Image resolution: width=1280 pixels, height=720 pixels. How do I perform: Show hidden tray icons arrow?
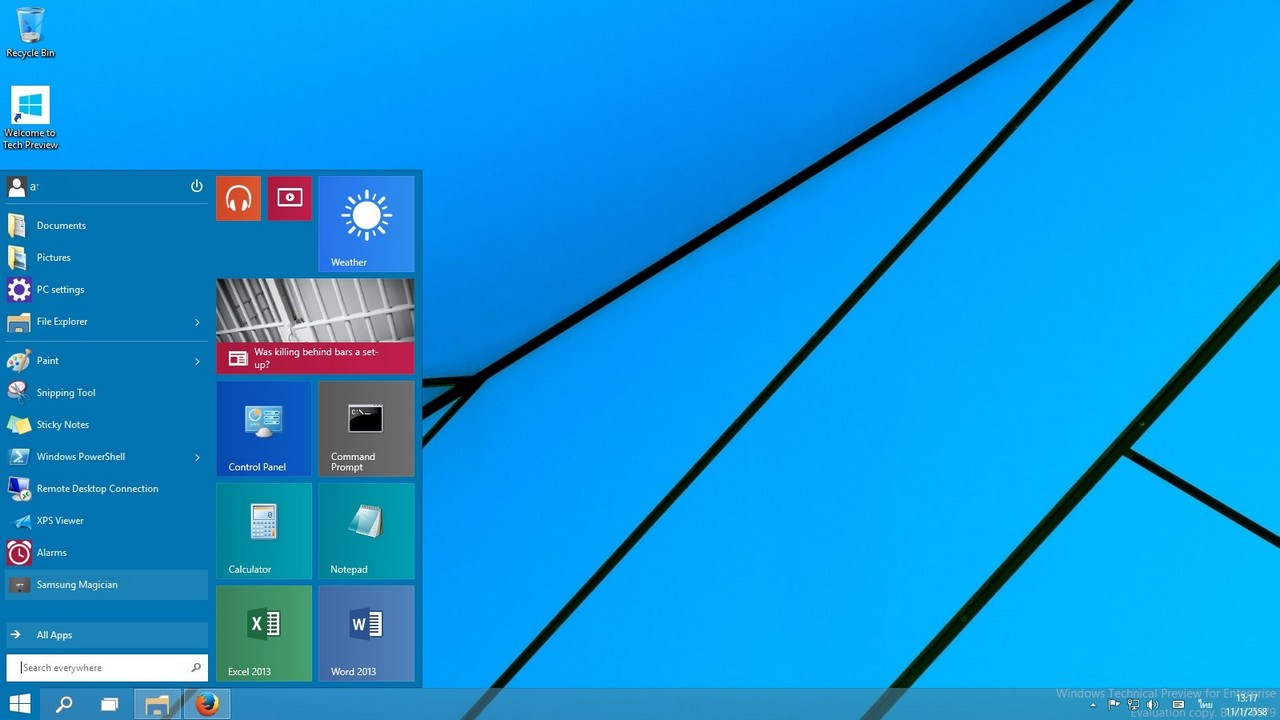pyautogui.click(x=1092, y=706)
